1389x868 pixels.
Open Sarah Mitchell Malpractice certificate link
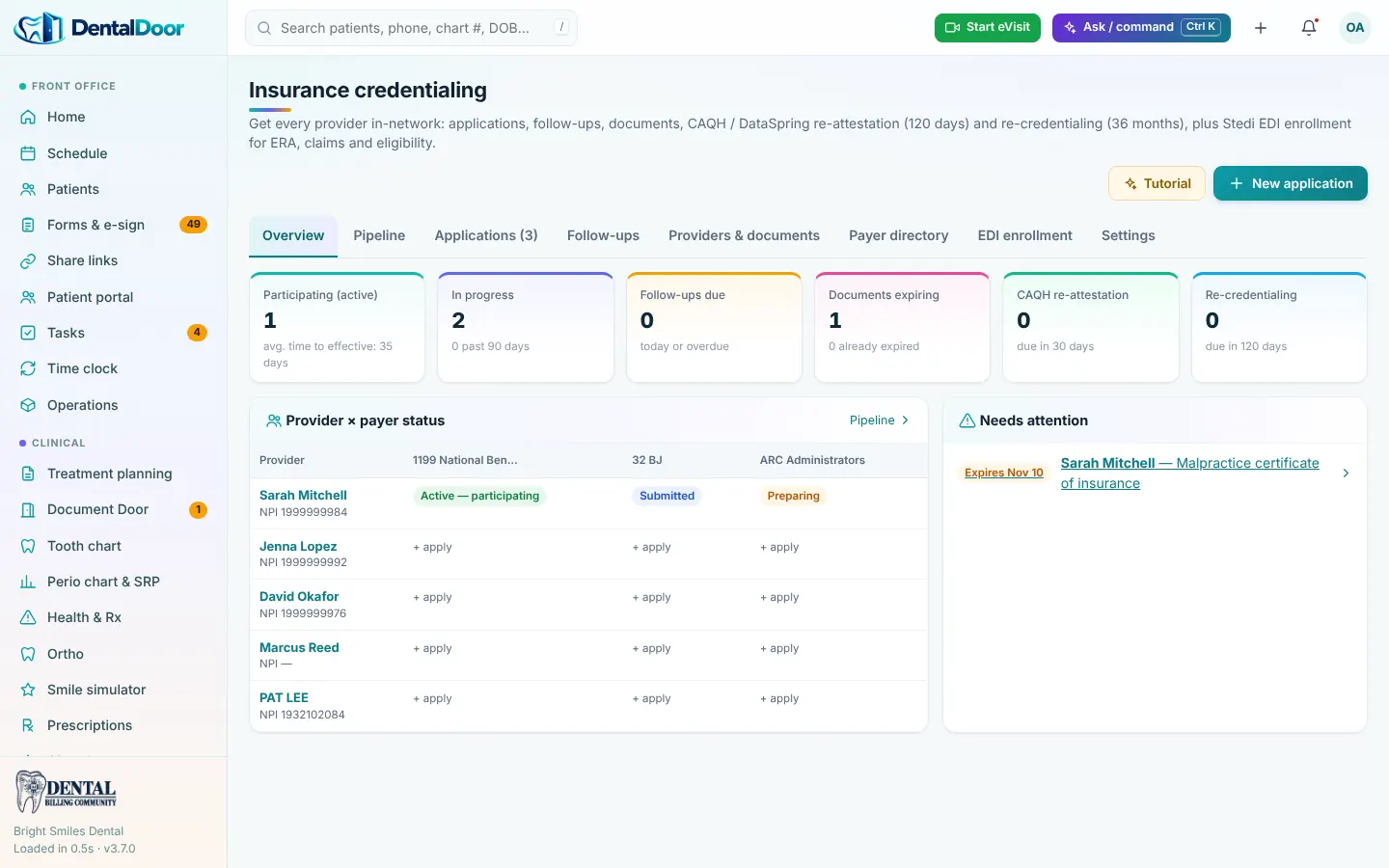click(1189, 473)
